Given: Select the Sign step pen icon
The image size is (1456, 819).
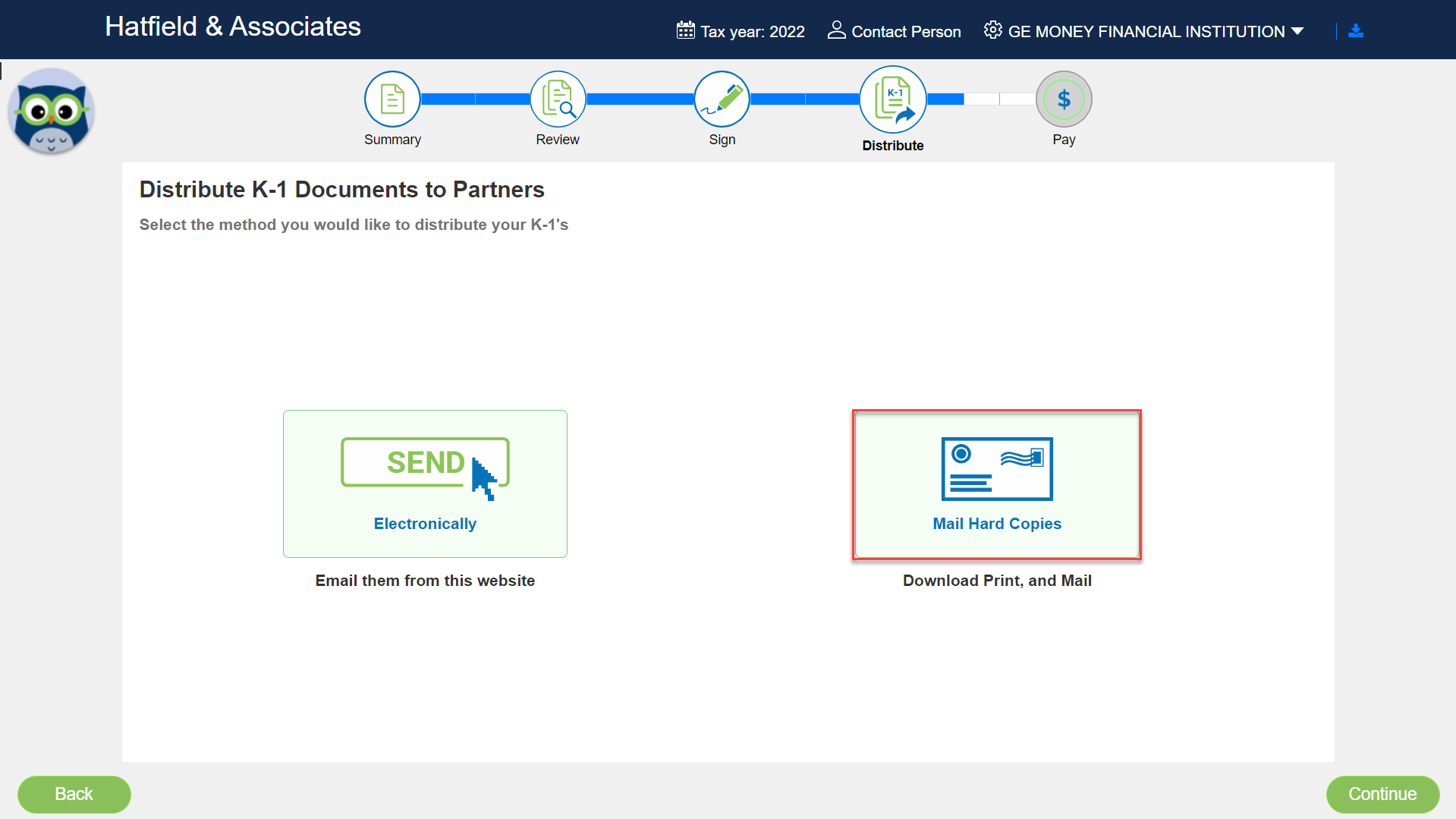Looking at the screenshot, I should pos(722,99).
